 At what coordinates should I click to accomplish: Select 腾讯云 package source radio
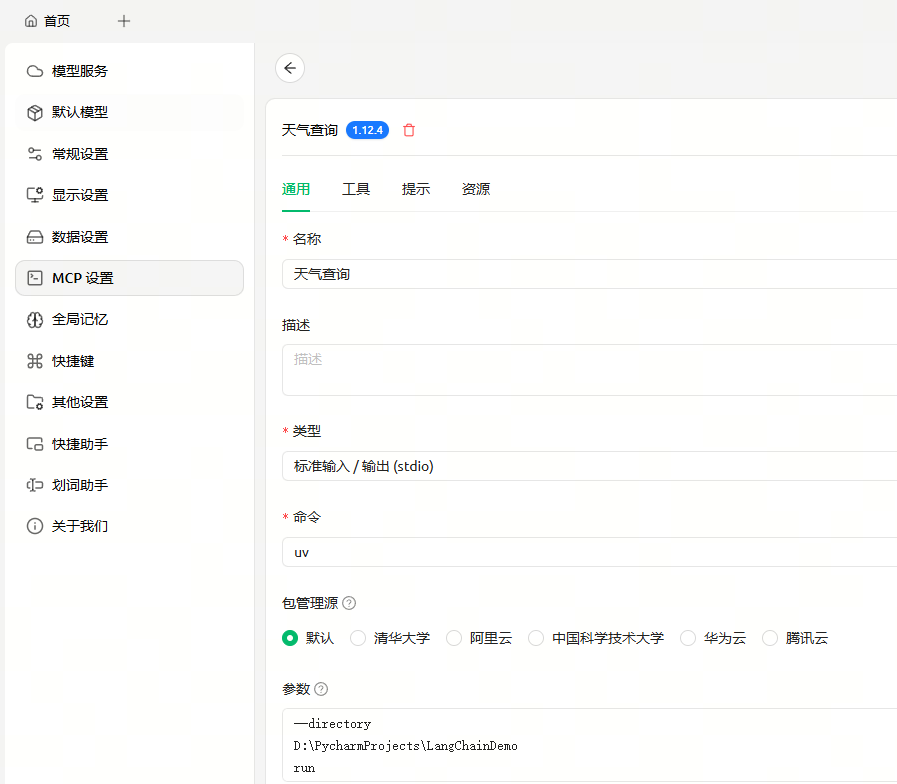coord(770,638)
